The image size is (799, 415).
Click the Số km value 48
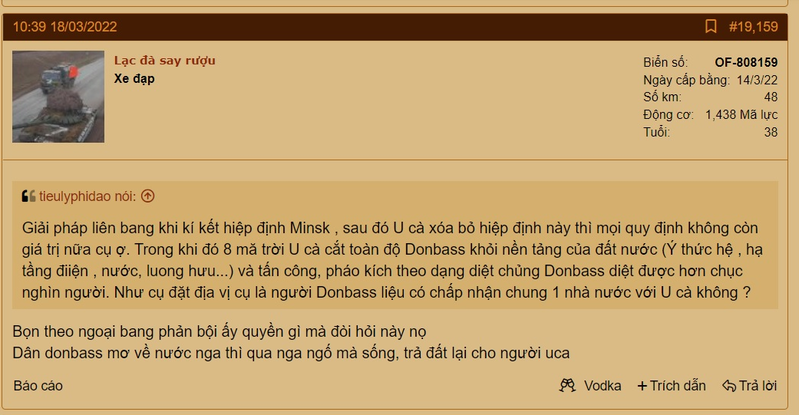click(771, 97)
